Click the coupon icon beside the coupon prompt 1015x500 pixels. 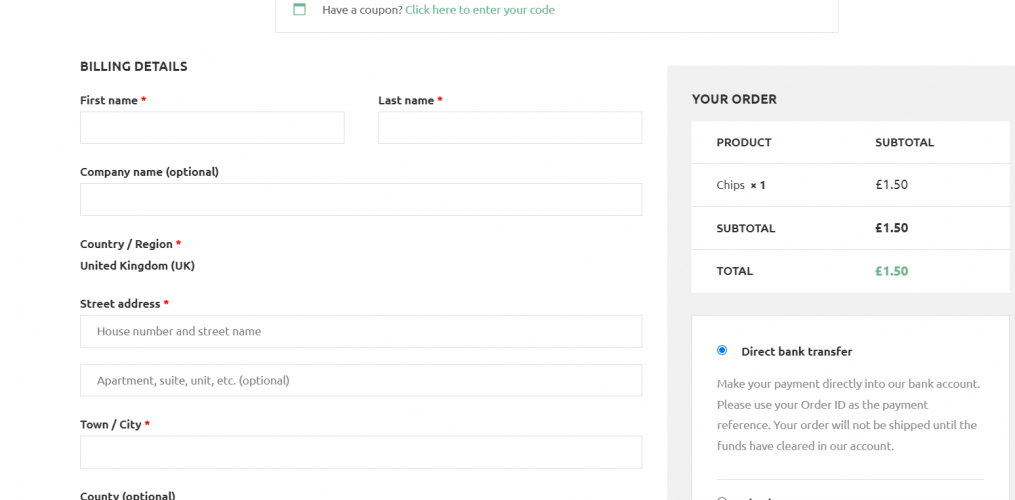click(299, 10)
